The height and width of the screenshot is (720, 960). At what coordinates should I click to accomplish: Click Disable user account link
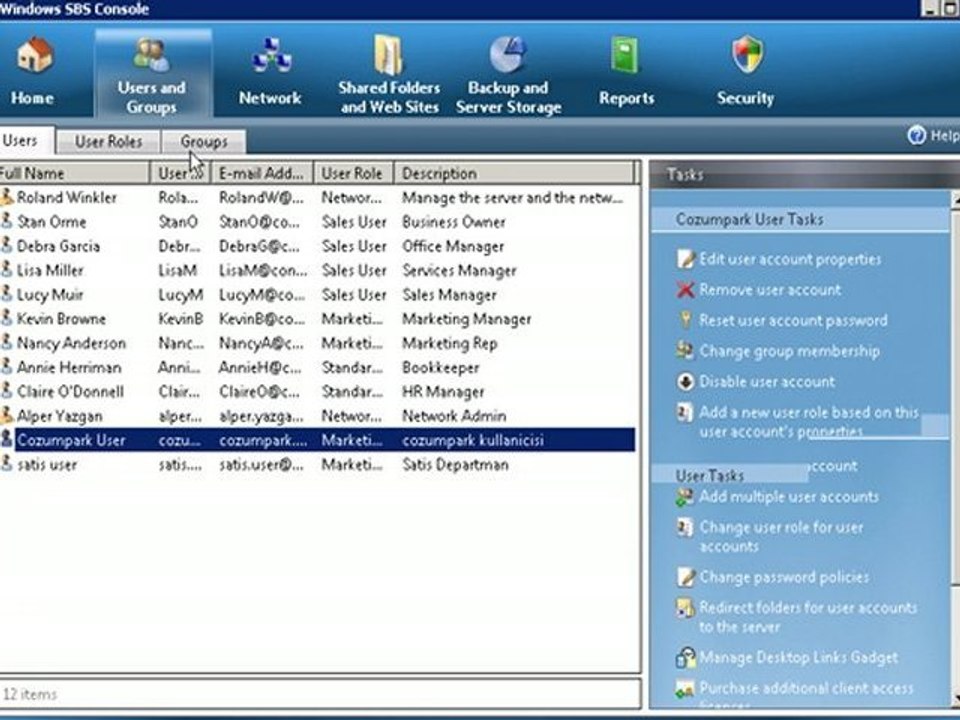tap(767, 381)
